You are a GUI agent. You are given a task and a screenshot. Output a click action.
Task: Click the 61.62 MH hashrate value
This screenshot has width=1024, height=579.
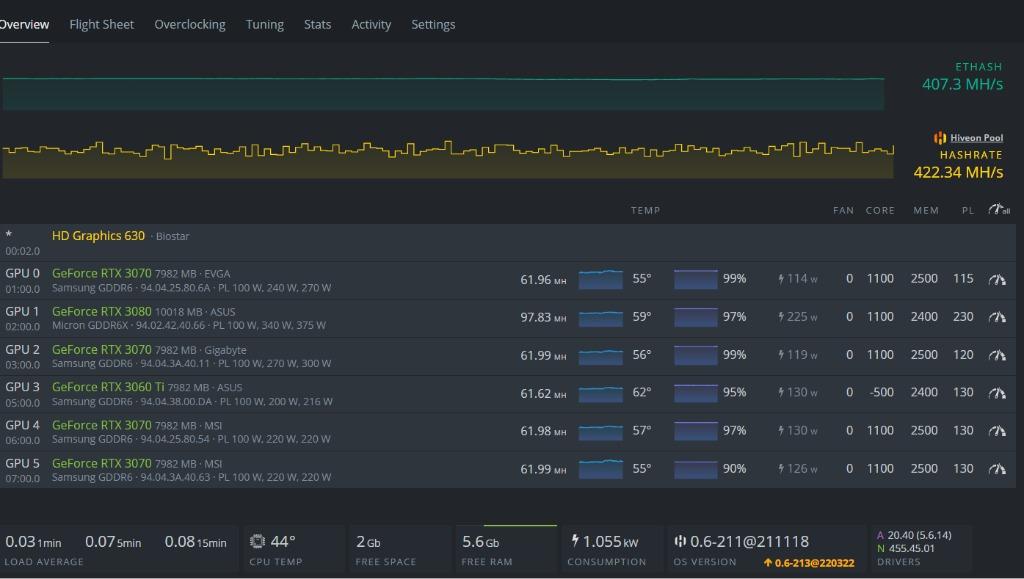(543, 393)
